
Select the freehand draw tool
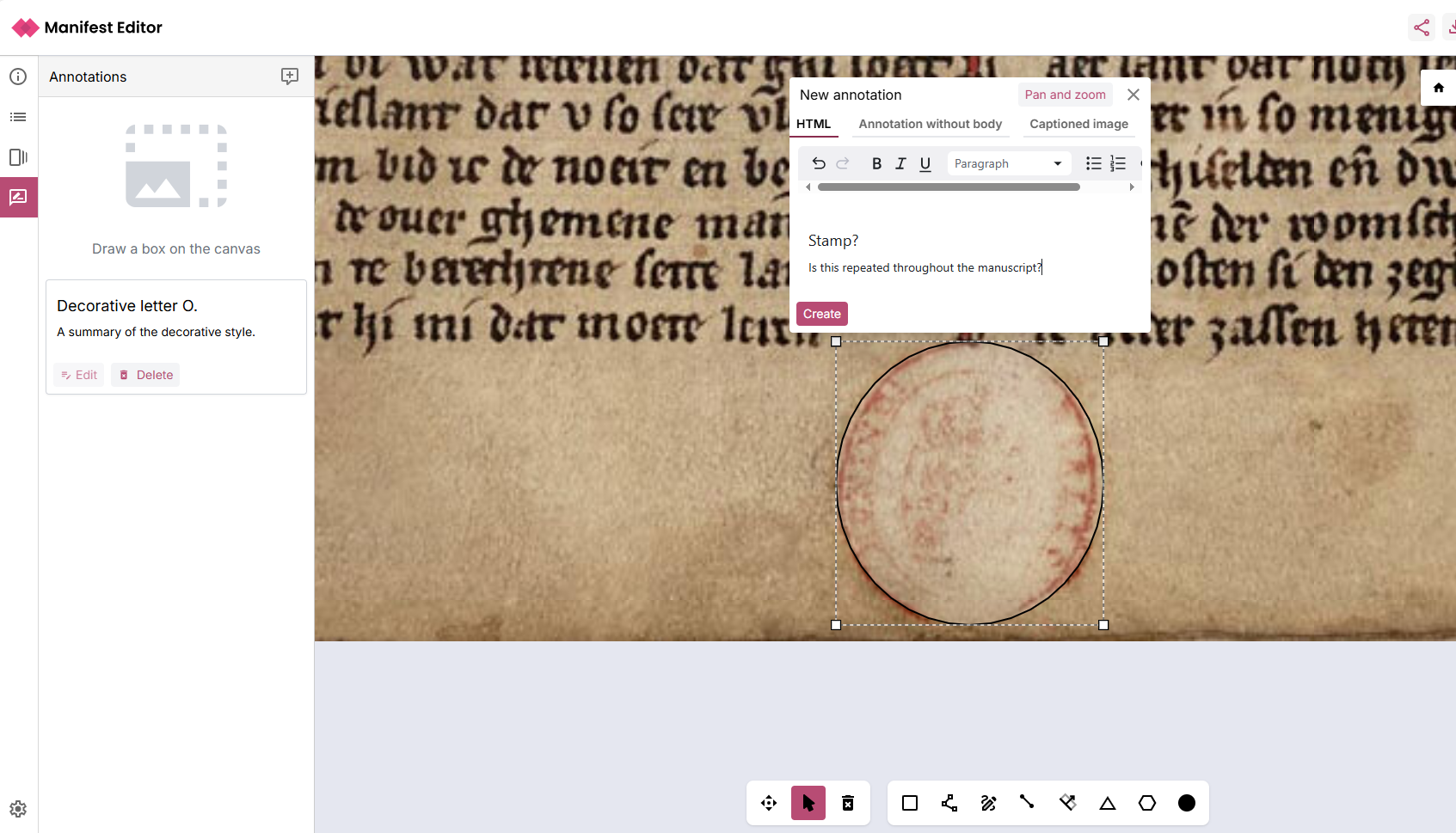pyautogui.click(x=988, y=803)
